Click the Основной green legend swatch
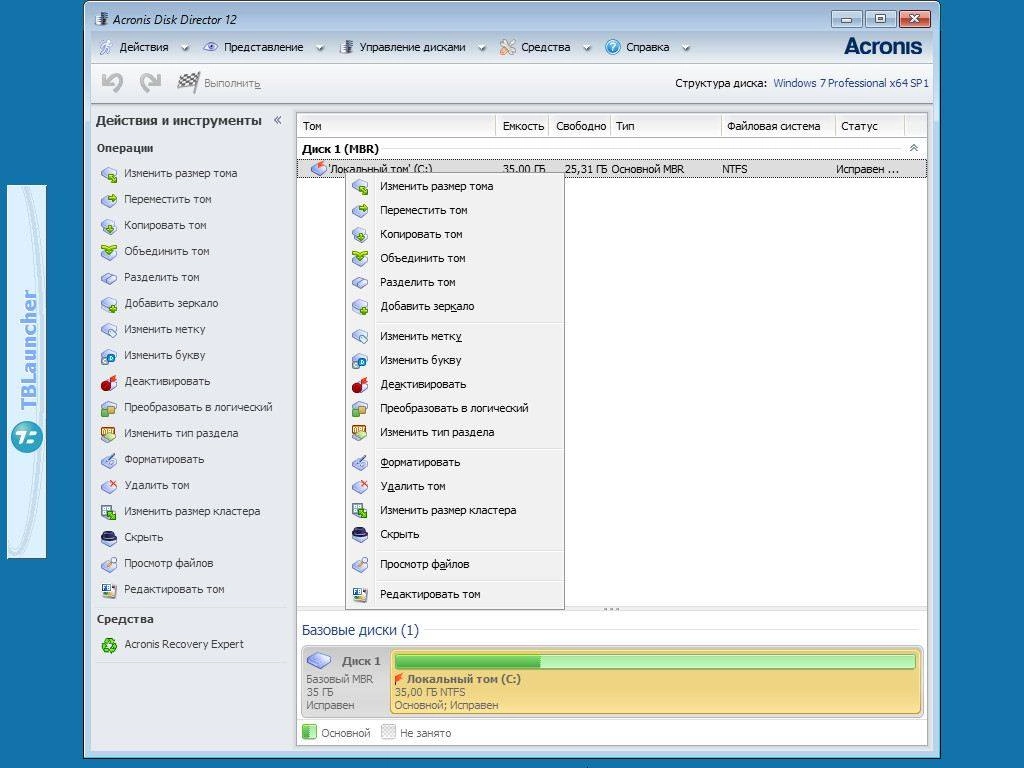 click(310, 732)
